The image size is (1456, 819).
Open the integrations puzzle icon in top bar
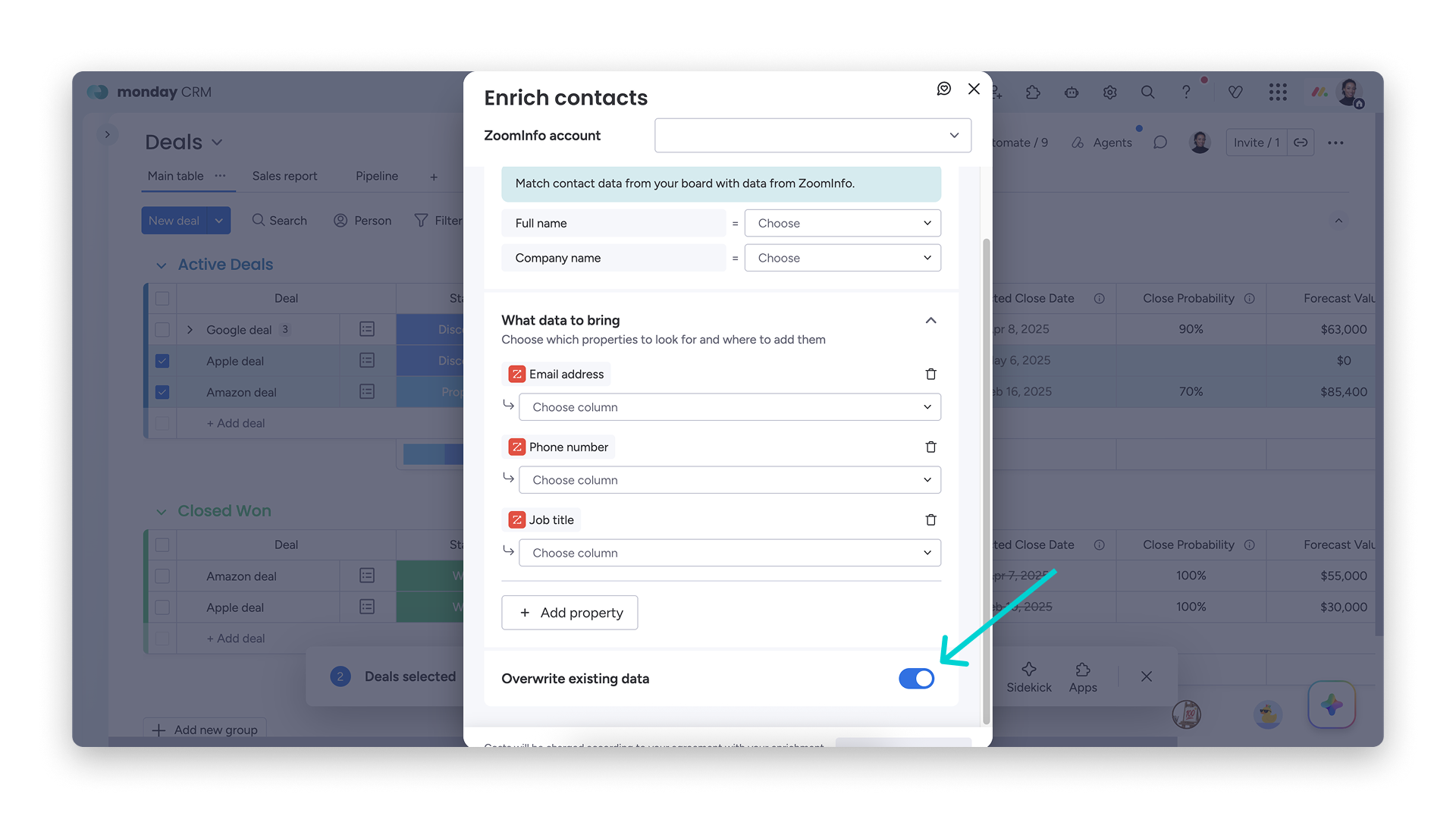[x=1033, y=92]
